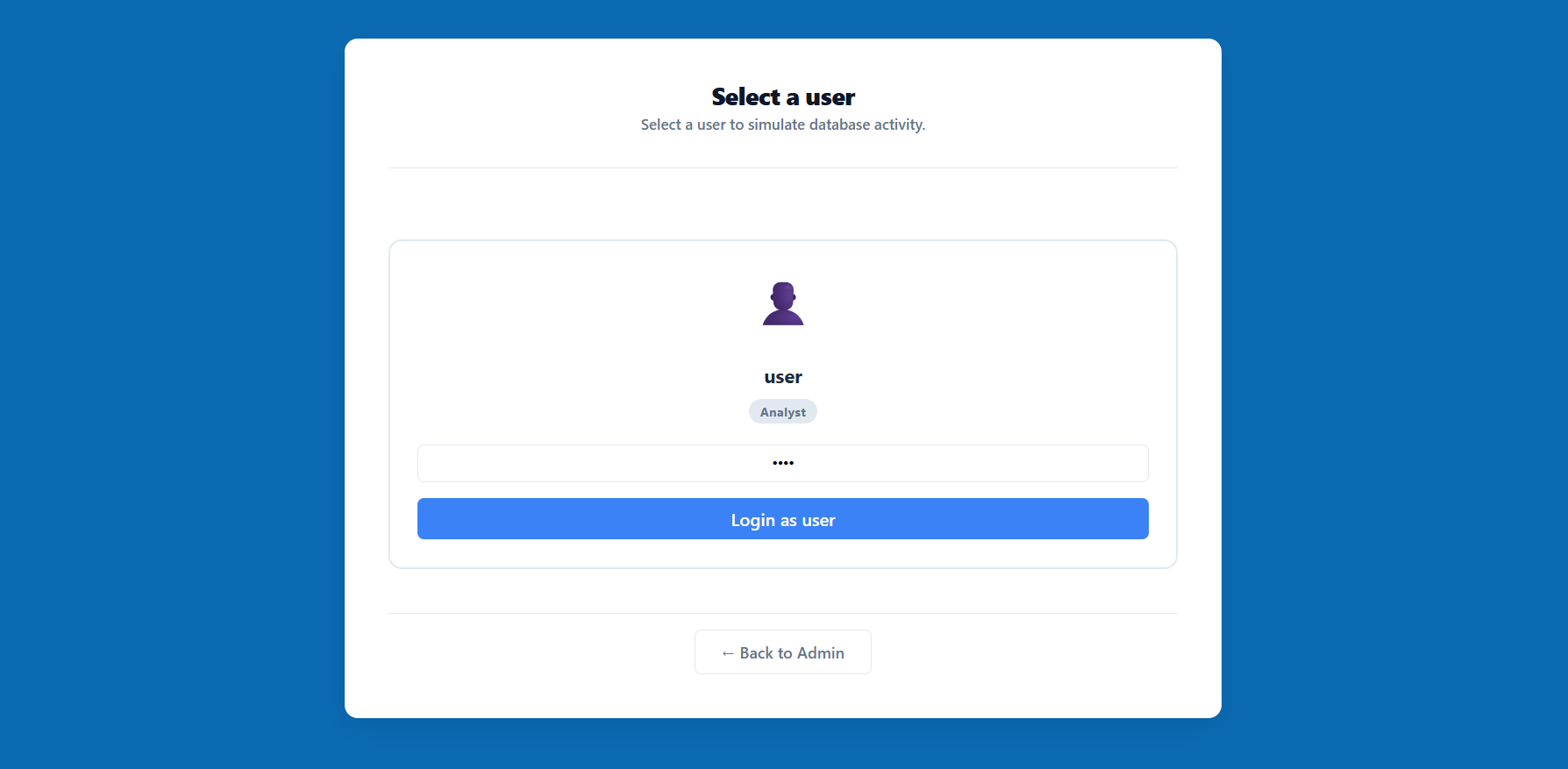Image resolution: width=1568 pixels, height=769 pixels.
Task: Click the "Select a user" heading
Action: (782, 96)
